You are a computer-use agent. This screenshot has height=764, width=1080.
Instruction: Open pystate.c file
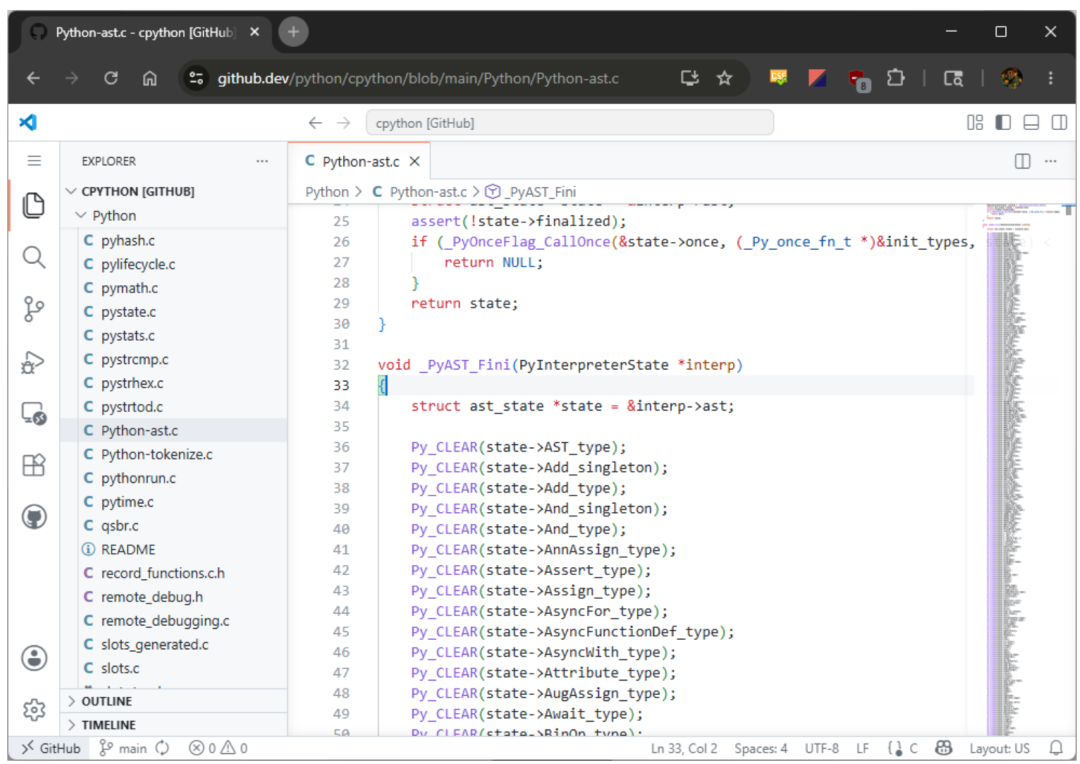pos(174,312)
